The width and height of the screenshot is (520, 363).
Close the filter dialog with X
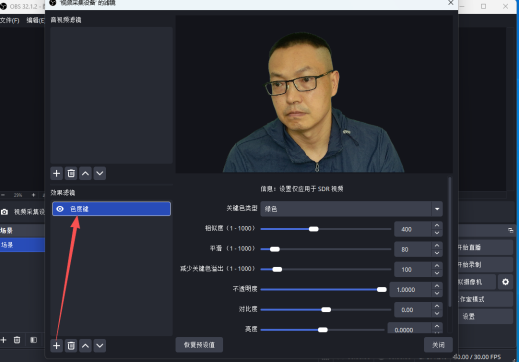pyautogui.click(x=451, y=3)
